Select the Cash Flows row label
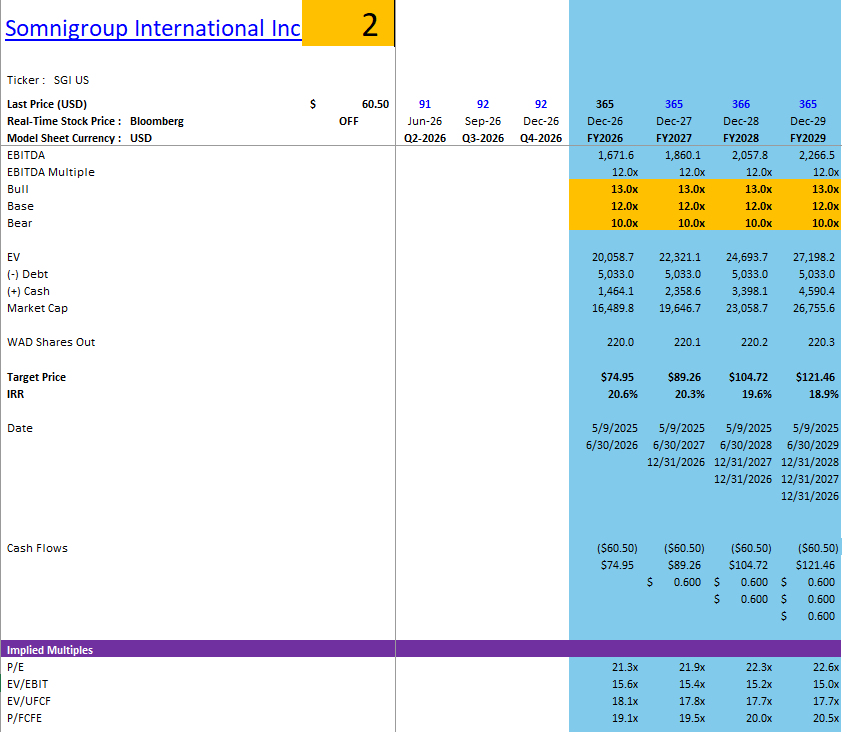Image resolution: width=842 pixels, height=732 pixels. point(37,548)
